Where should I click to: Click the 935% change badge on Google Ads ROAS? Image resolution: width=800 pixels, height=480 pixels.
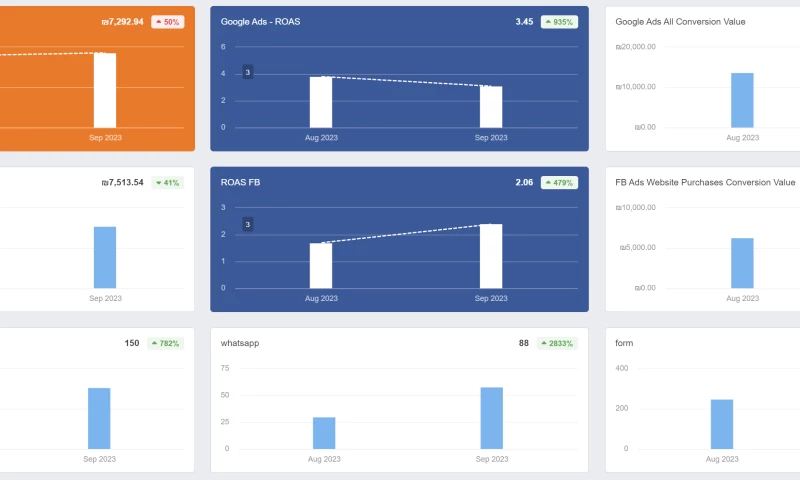click(x=559, y=22)
